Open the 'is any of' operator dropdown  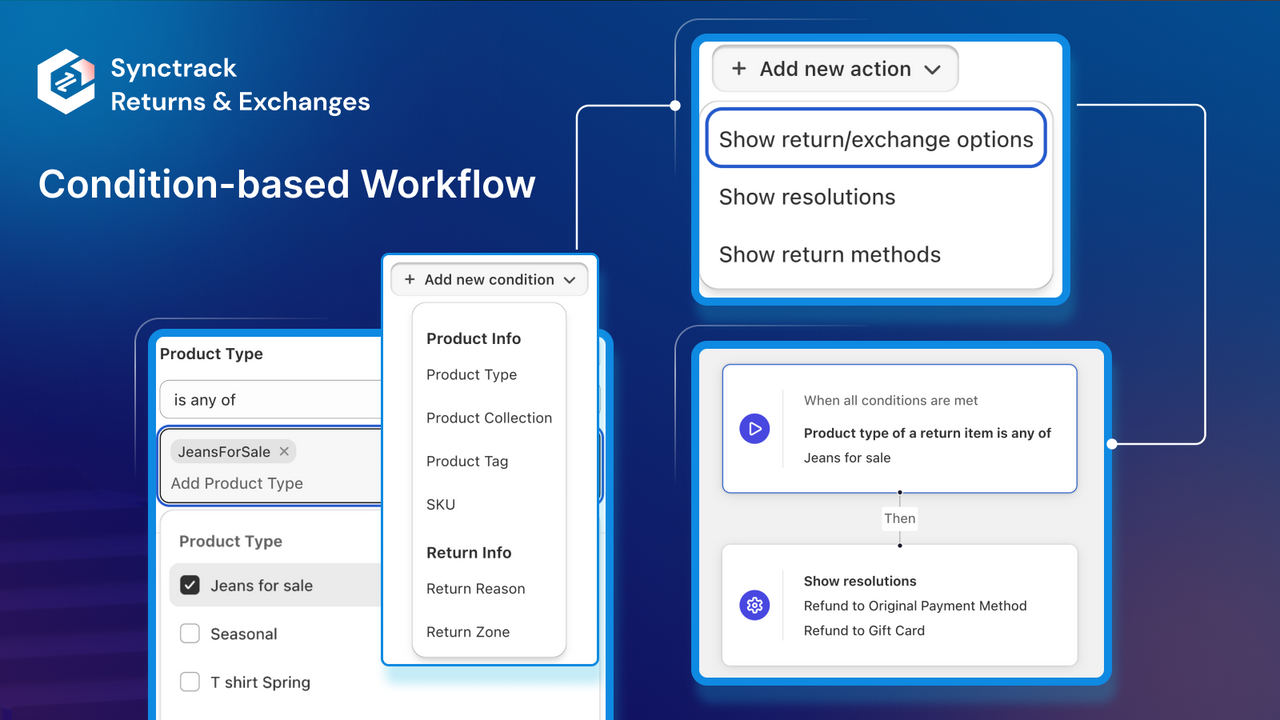[x=271, y=400]
